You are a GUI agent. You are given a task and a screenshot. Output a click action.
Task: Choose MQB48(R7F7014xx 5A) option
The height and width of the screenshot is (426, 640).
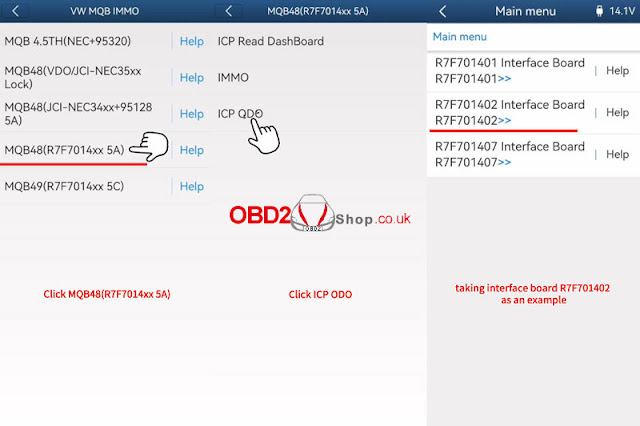point(64,150)
